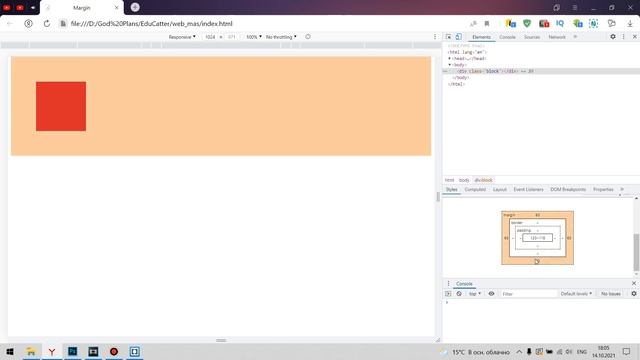The width and height of the screenshot is (640, 360).
Task: Open device toolbar more options menu
Action: click(x=435, y=37)
